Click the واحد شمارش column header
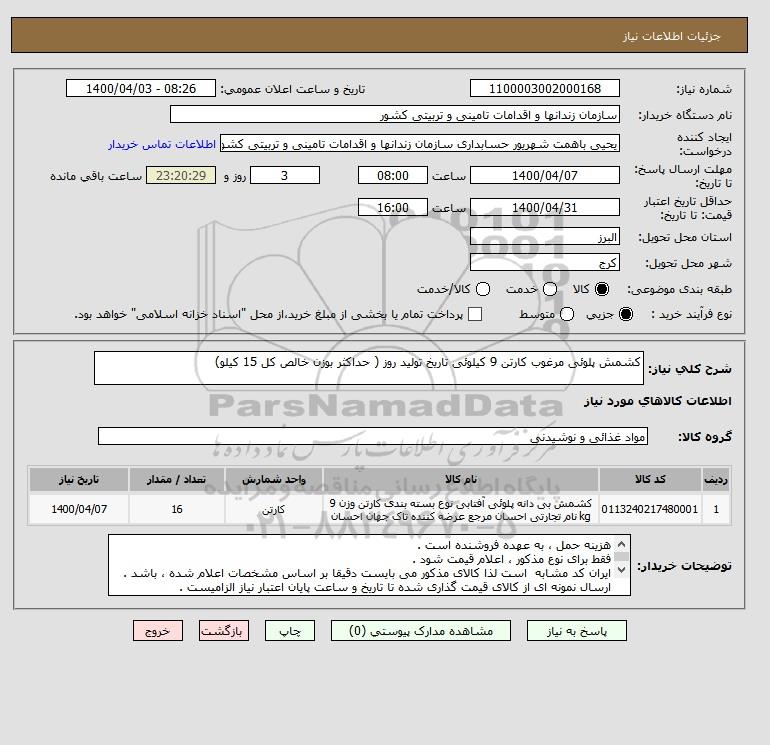This screenshot has width=770, height=745. click(x=274, y=479)
